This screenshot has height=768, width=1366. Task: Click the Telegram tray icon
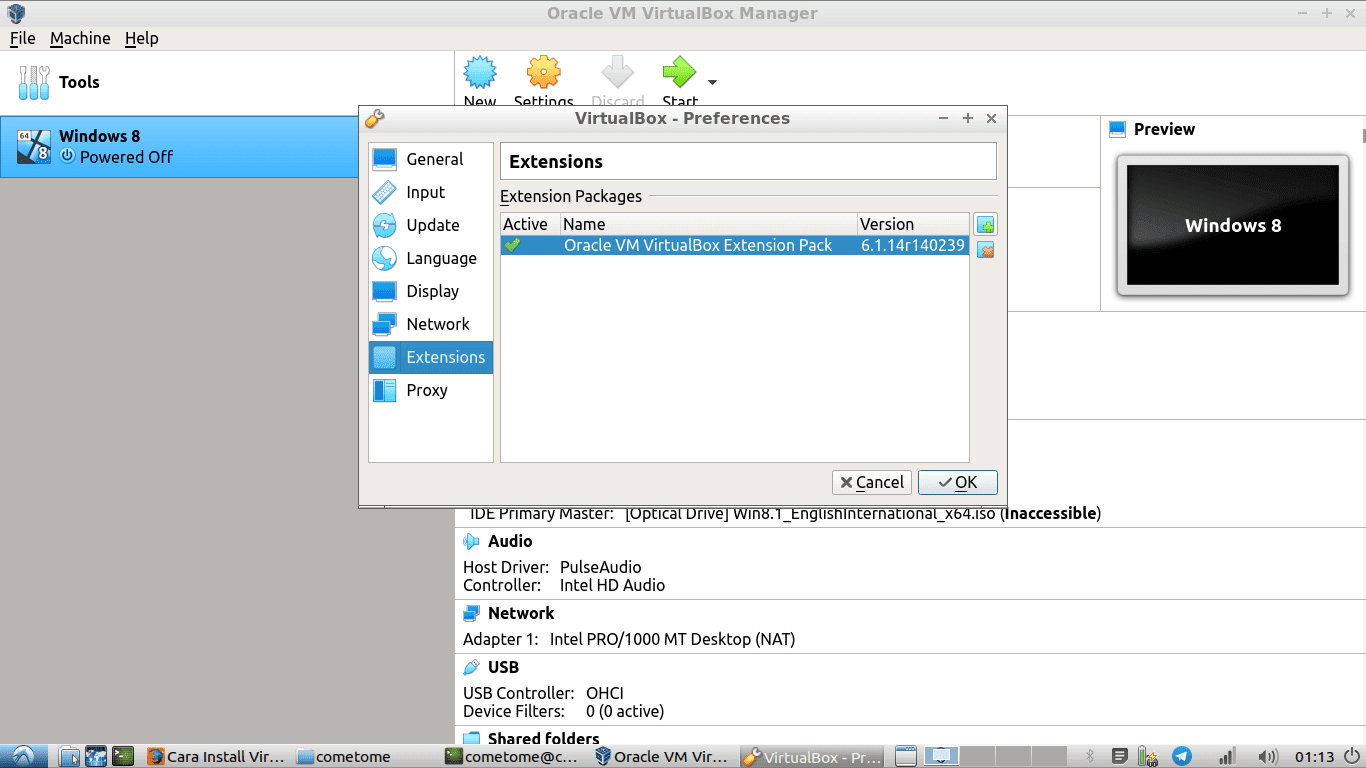tap(1182, 757)
